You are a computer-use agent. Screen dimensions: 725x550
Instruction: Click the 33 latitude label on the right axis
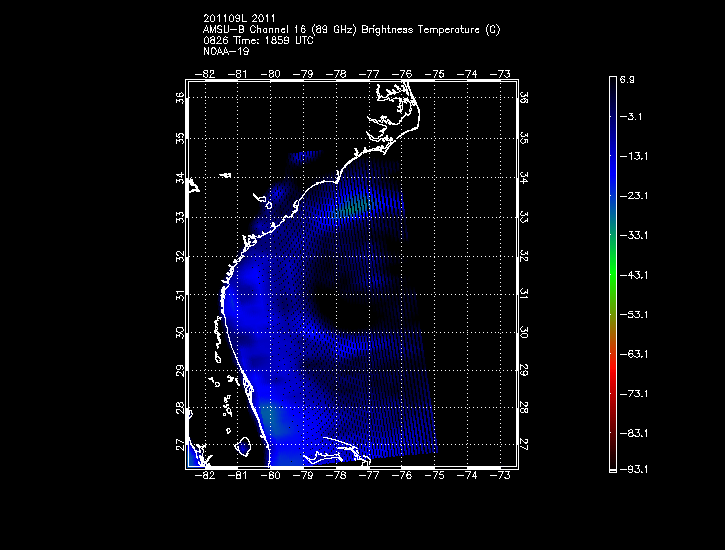(x=524, y=217)
